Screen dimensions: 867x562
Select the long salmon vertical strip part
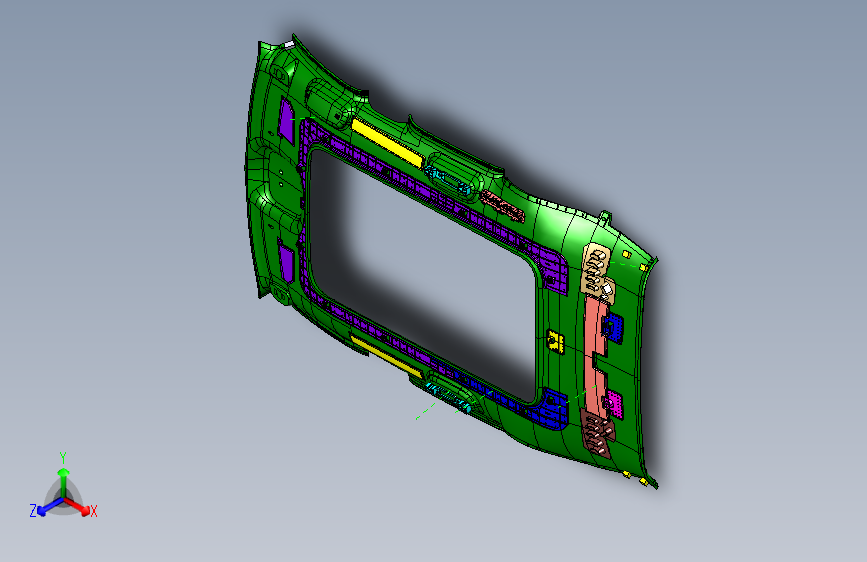[x=595, y=355]
